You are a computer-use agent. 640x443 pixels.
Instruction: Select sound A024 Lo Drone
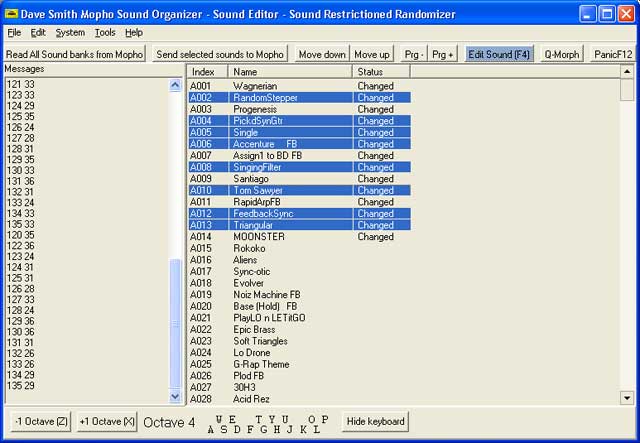[300, 353]
